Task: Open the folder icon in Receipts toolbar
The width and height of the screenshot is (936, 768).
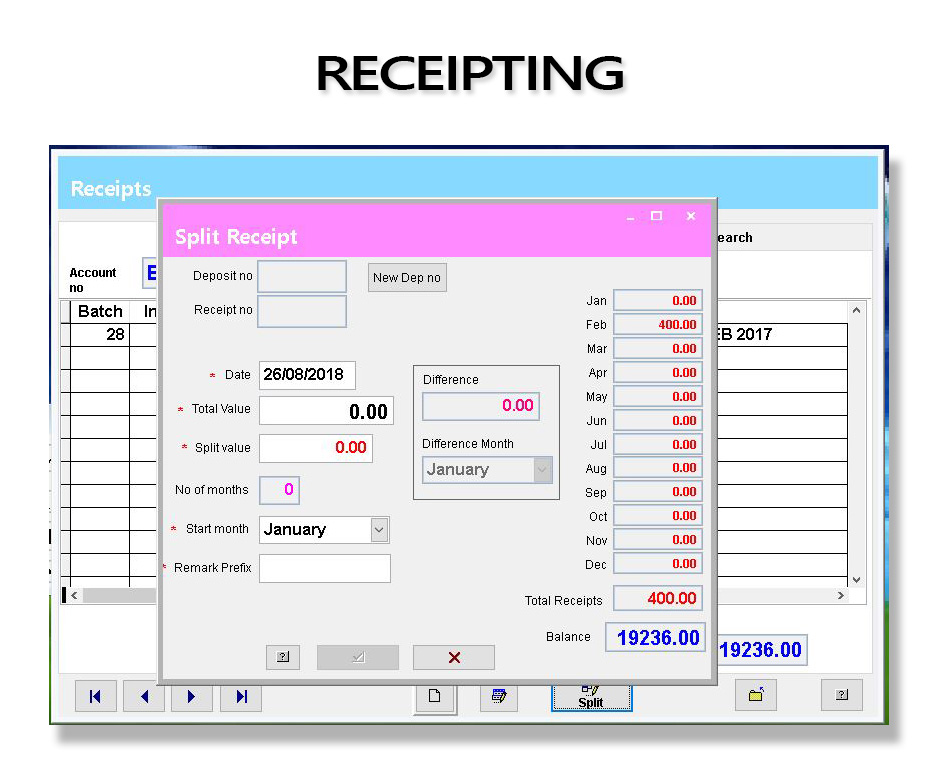Action: pos(755,695)
